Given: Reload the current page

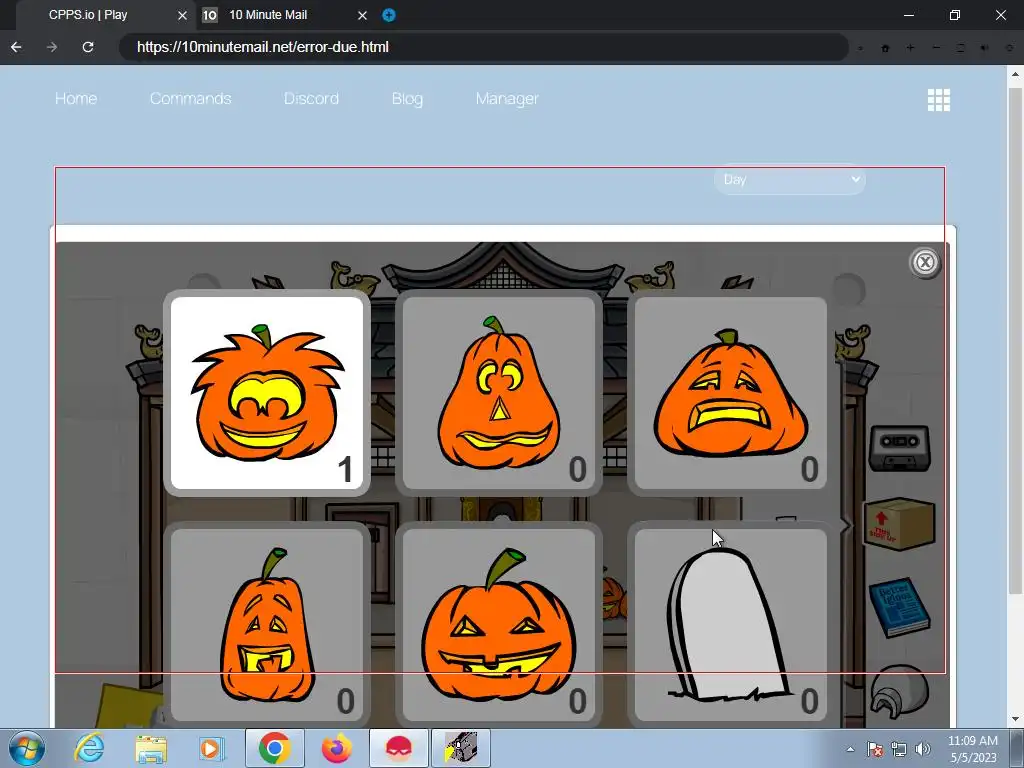Looking at the screenshot, I should click(x=88, y=47).
